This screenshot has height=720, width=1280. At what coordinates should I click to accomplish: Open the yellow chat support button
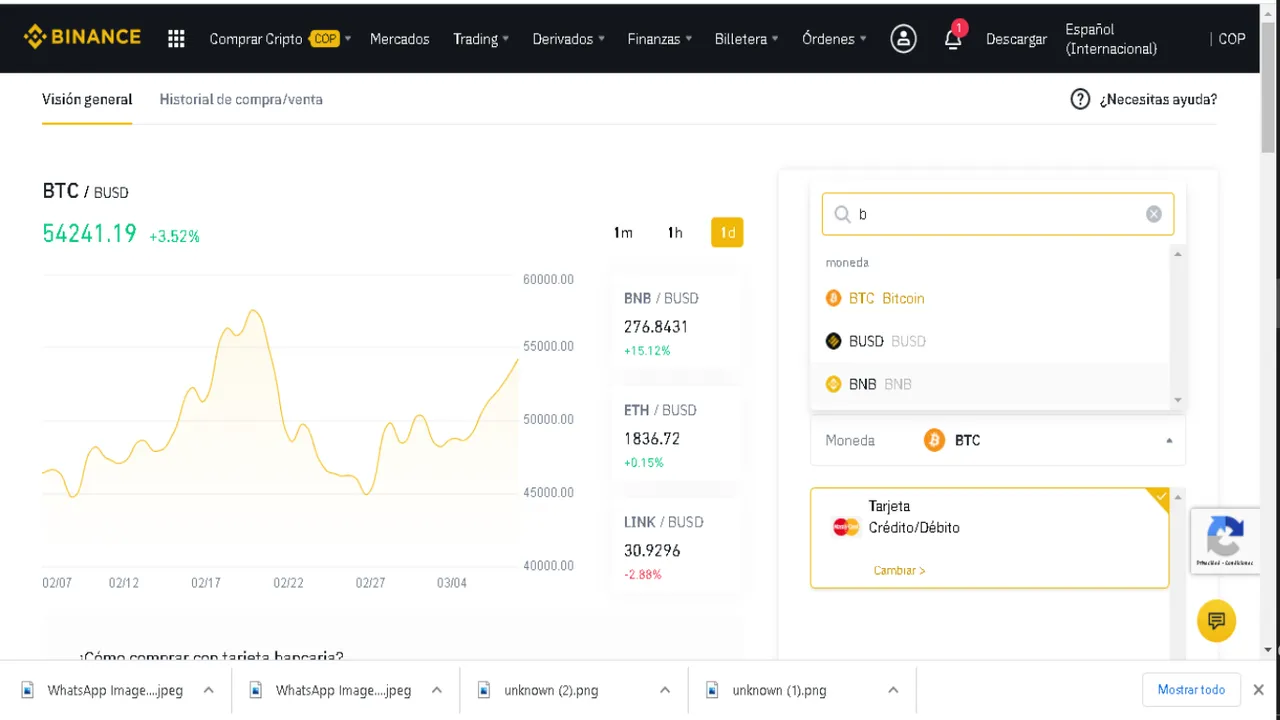(1217, 621)
